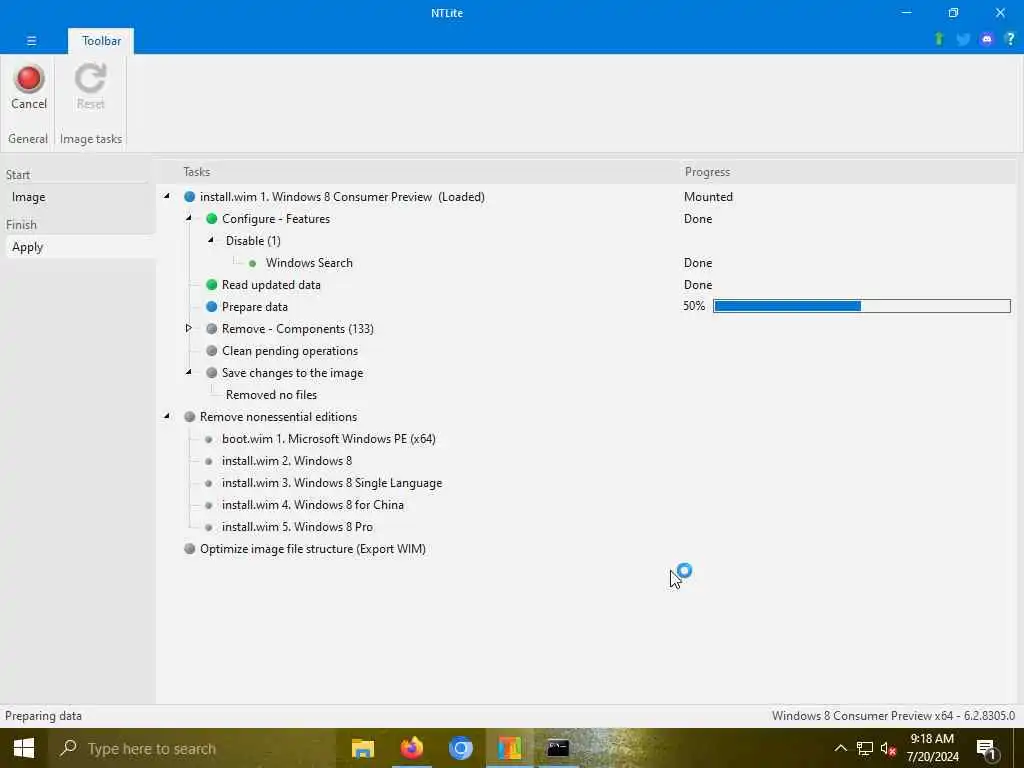Open the hamburger menu
The image size is (1024, 768).
(x=31, y=40)
